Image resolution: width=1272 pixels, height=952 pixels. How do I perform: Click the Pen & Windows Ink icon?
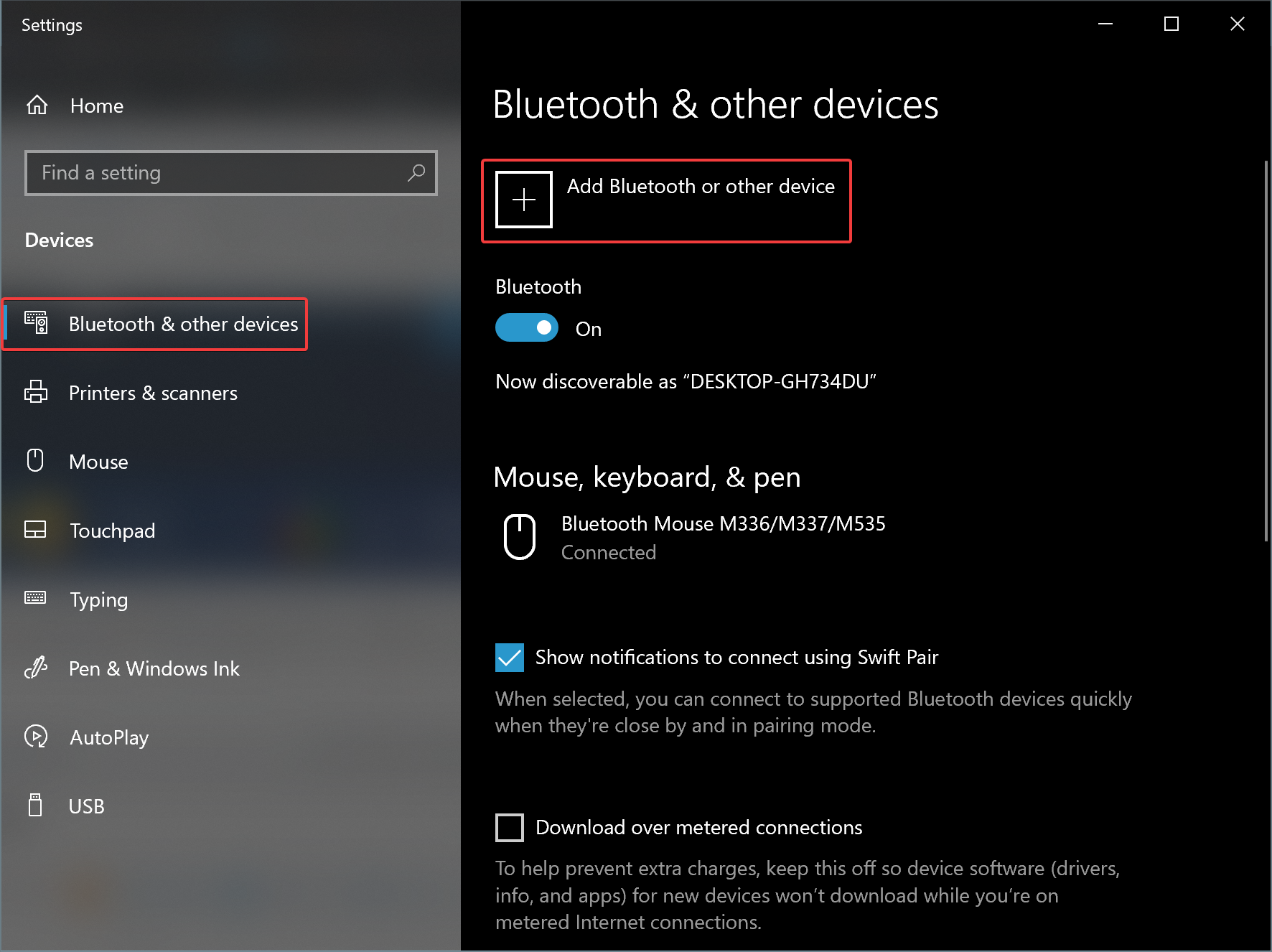click(36, 668)
